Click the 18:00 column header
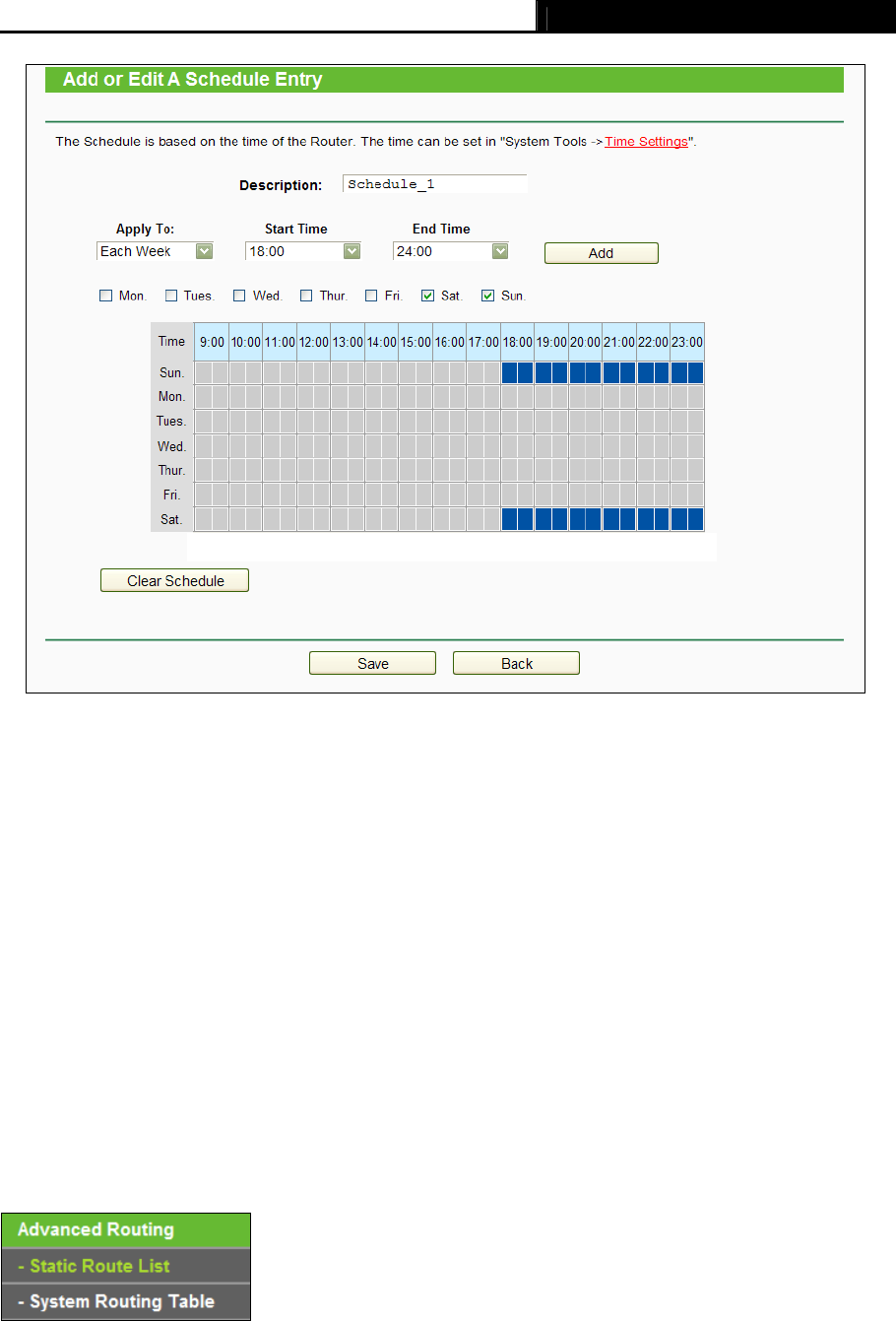The image size is (896, 1321). tap(517, 342)
